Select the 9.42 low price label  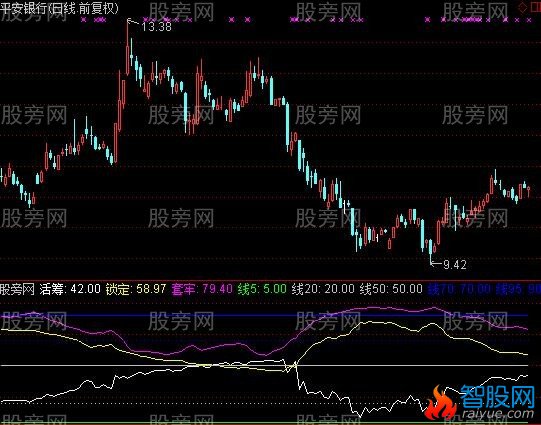point(455,265)
